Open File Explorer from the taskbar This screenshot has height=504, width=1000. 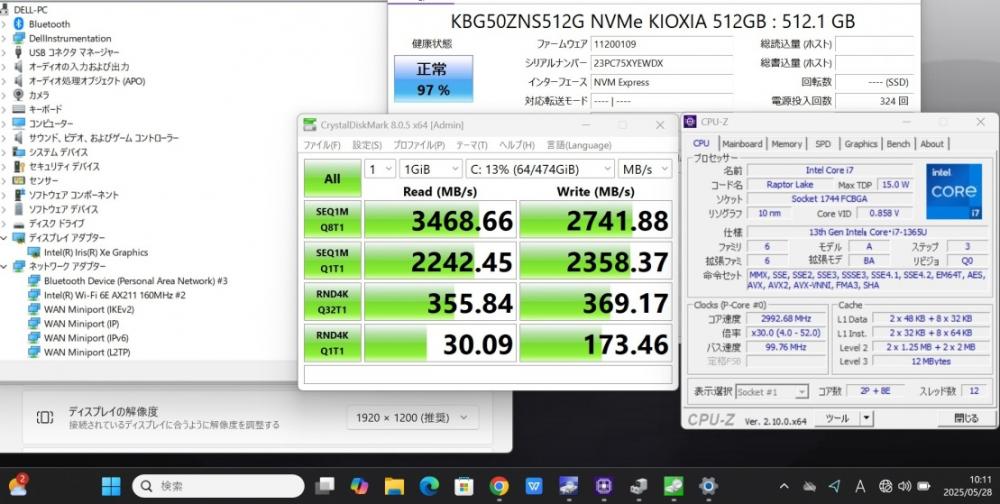coord(394,486)
